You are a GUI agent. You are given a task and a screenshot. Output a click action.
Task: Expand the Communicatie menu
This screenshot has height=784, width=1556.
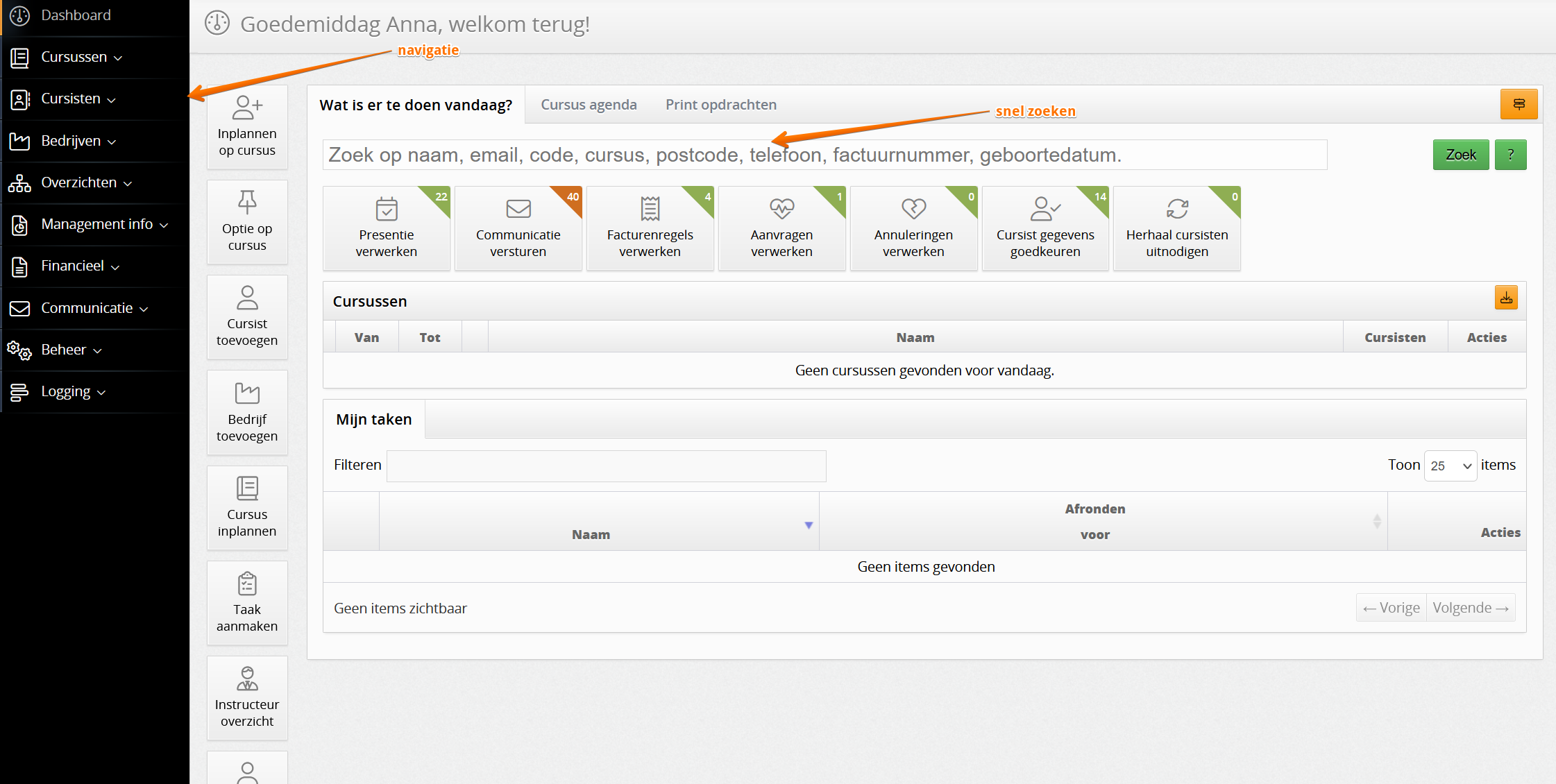94,309
